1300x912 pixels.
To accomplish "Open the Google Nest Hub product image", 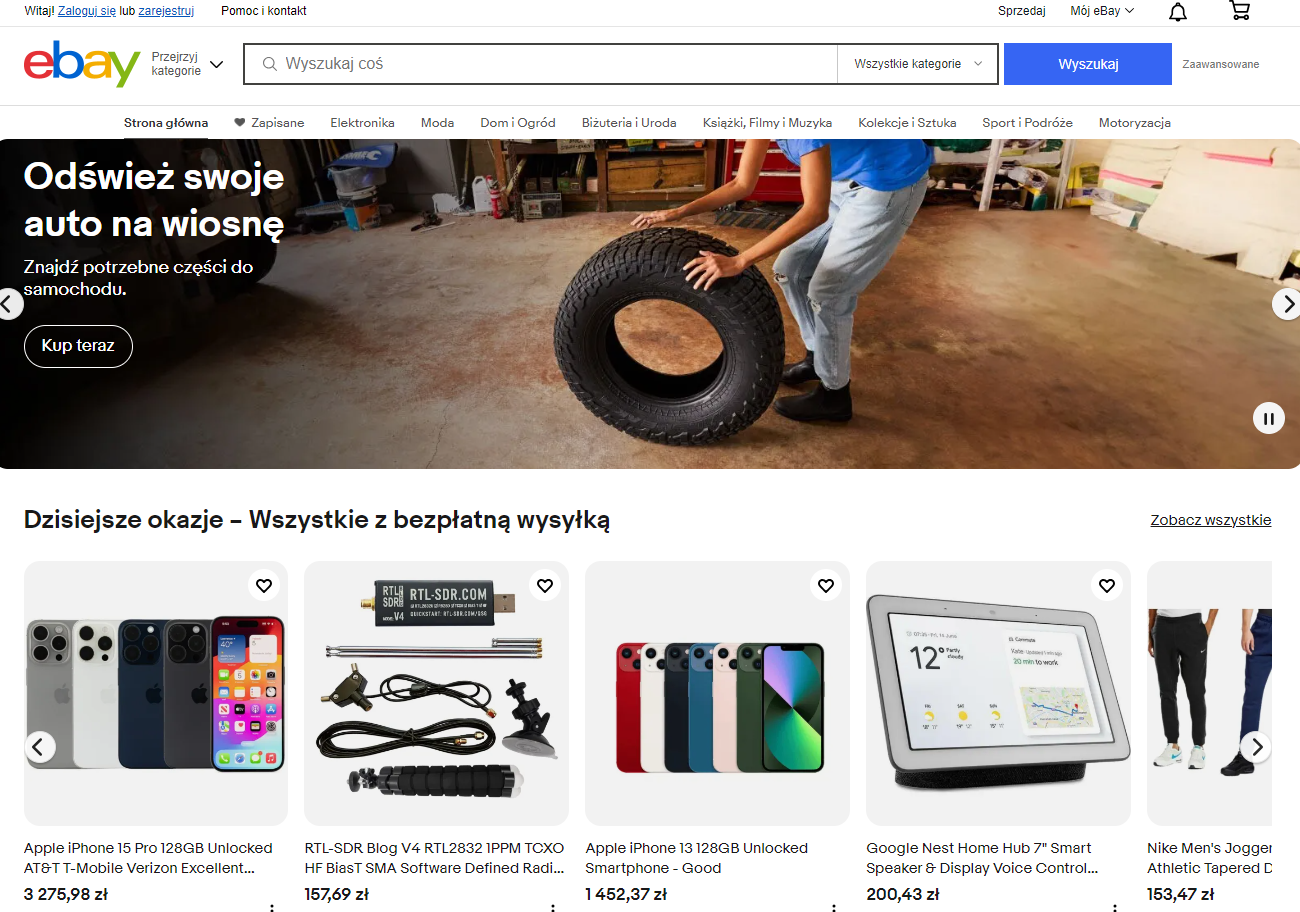I will coord(998,693).
